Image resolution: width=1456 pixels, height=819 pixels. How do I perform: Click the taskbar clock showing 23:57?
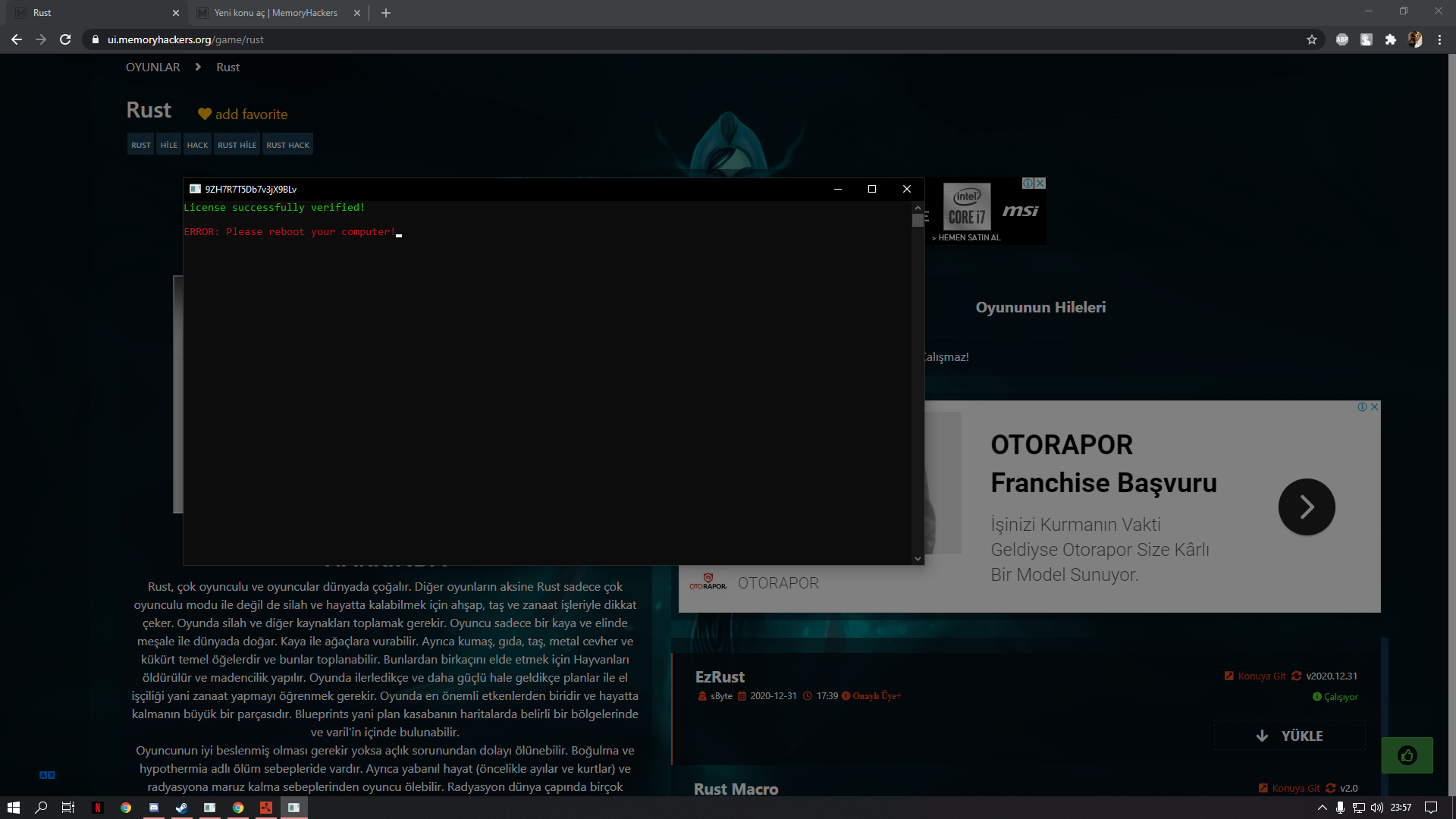tap(1401, 808)
